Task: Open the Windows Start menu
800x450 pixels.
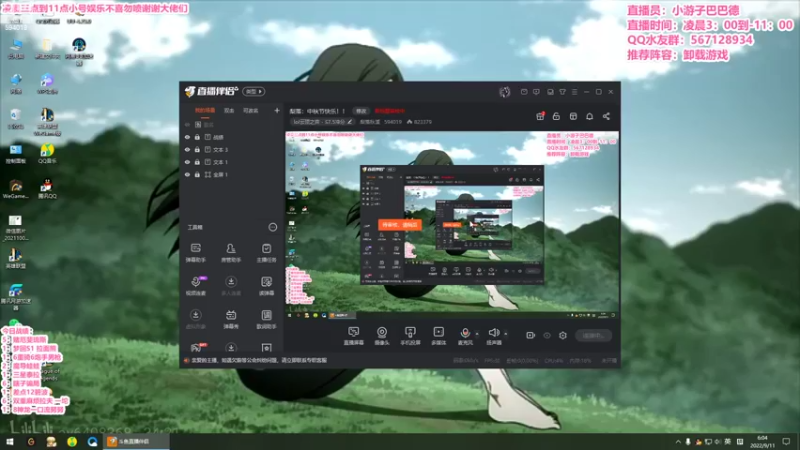Action: 10,442
